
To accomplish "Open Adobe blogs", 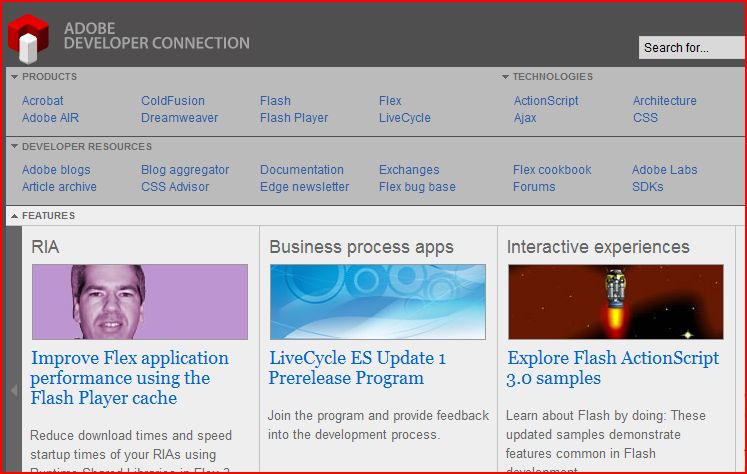I will (56, 170).
